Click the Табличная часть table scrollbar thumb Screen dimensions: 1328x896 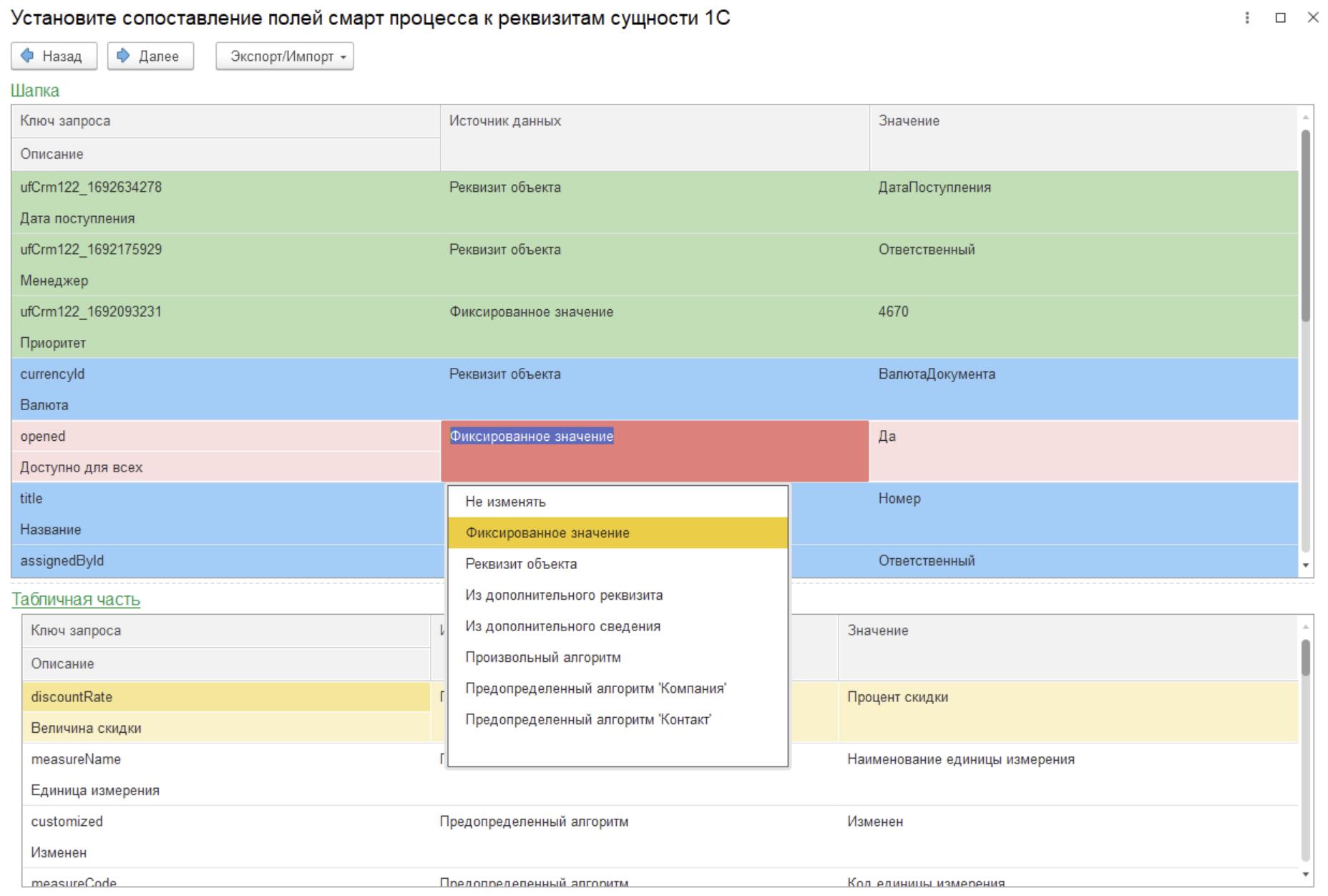pos(1306,658)
